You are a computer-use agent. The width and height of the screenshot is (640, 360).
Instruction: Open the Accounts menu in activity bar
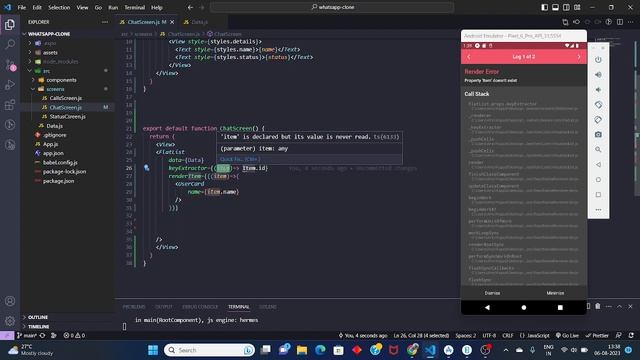tap(10, 301)
